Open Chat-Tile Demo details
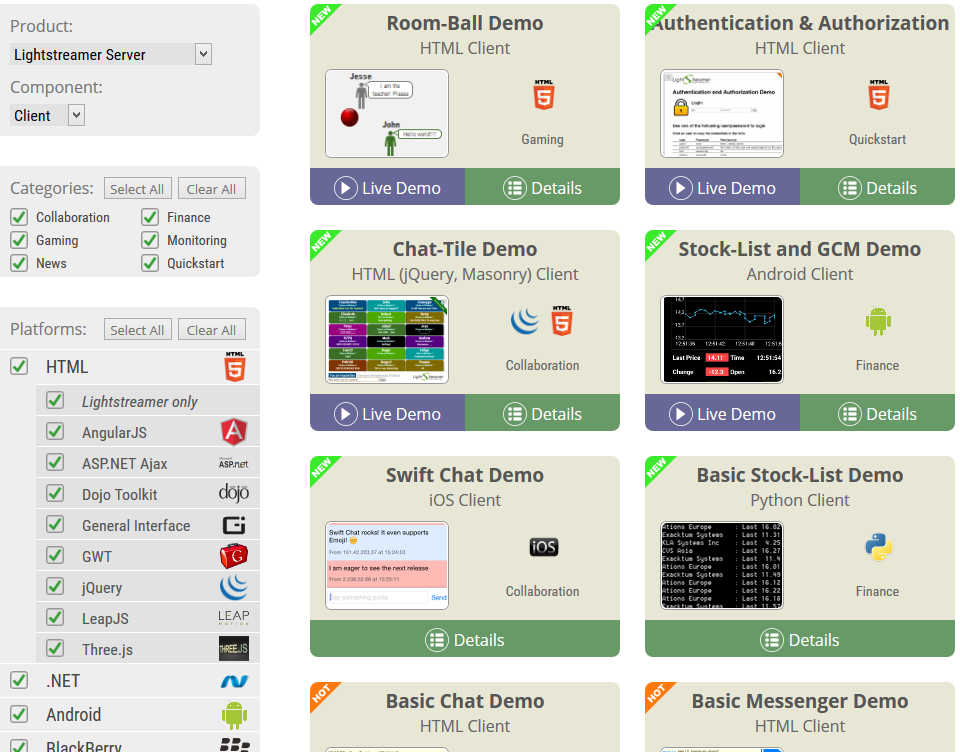The width and height of the screenshot is (960, 752). click(542, 413)
